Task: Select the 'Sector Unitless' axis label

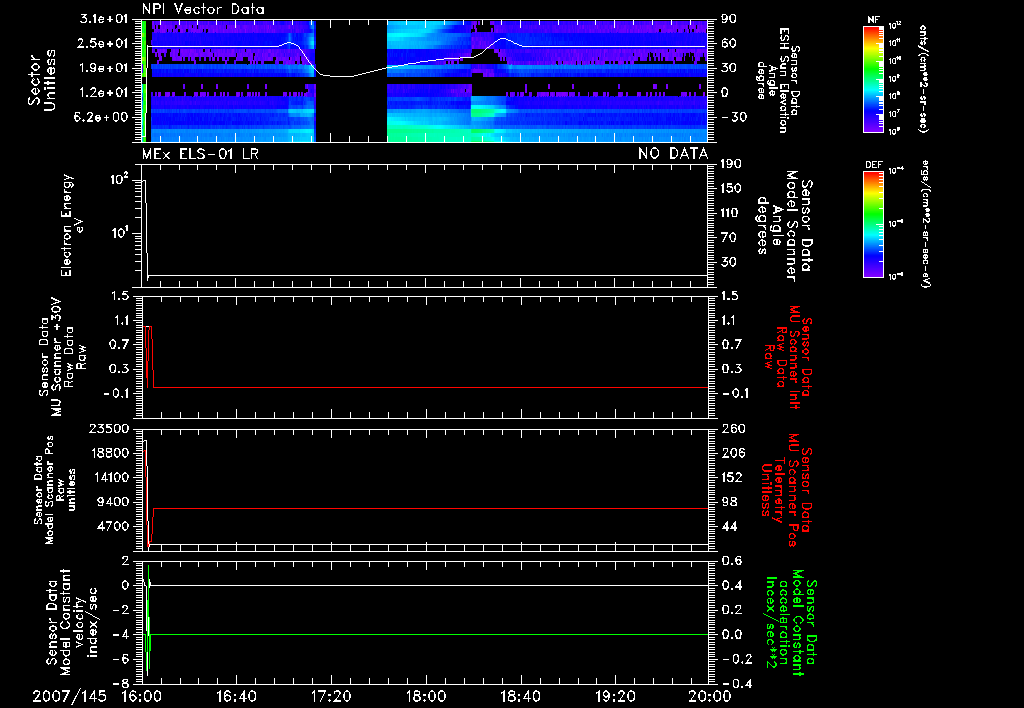Action: click(42, 80)
